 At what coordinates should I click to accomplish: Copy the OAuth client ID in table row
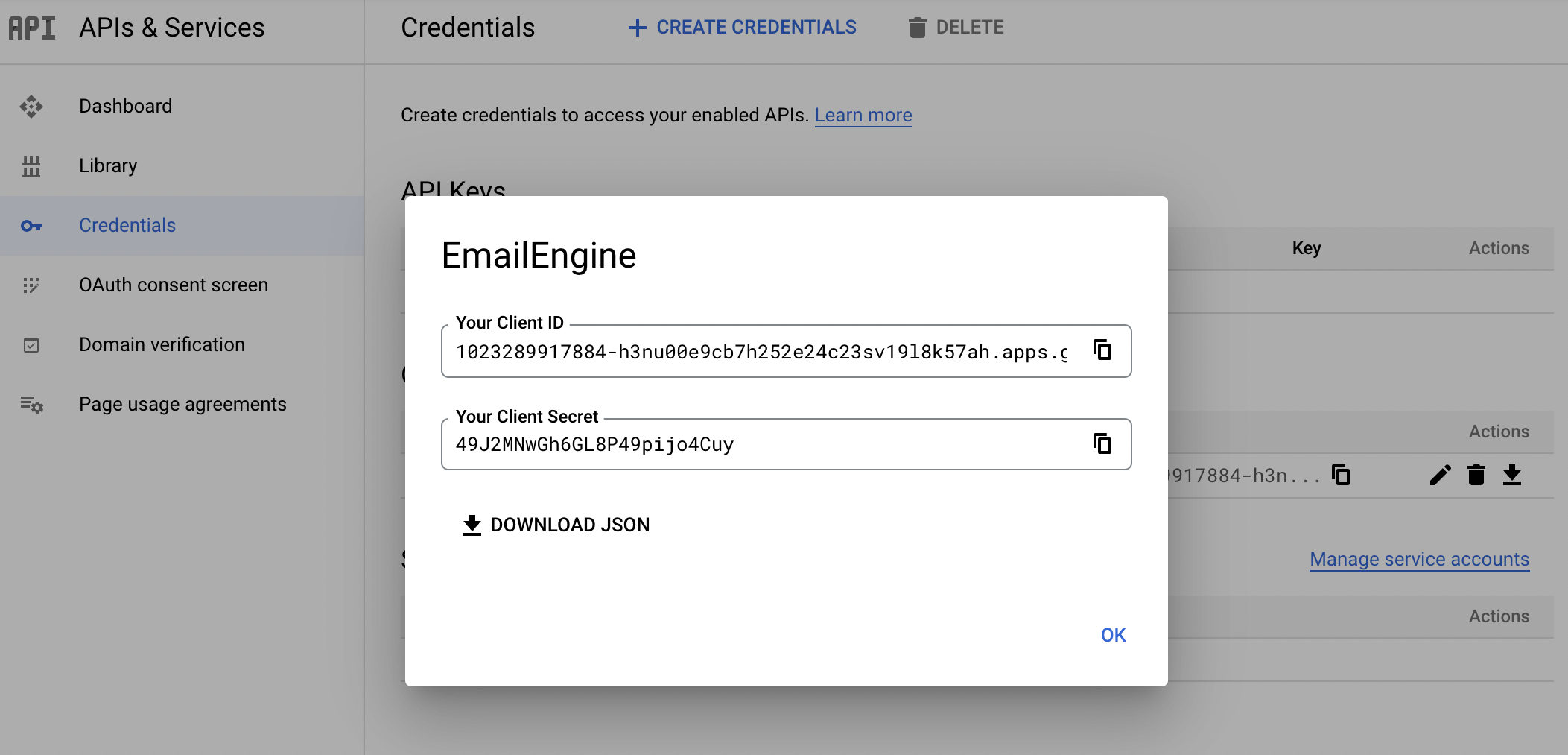[x=1341, y=475]
